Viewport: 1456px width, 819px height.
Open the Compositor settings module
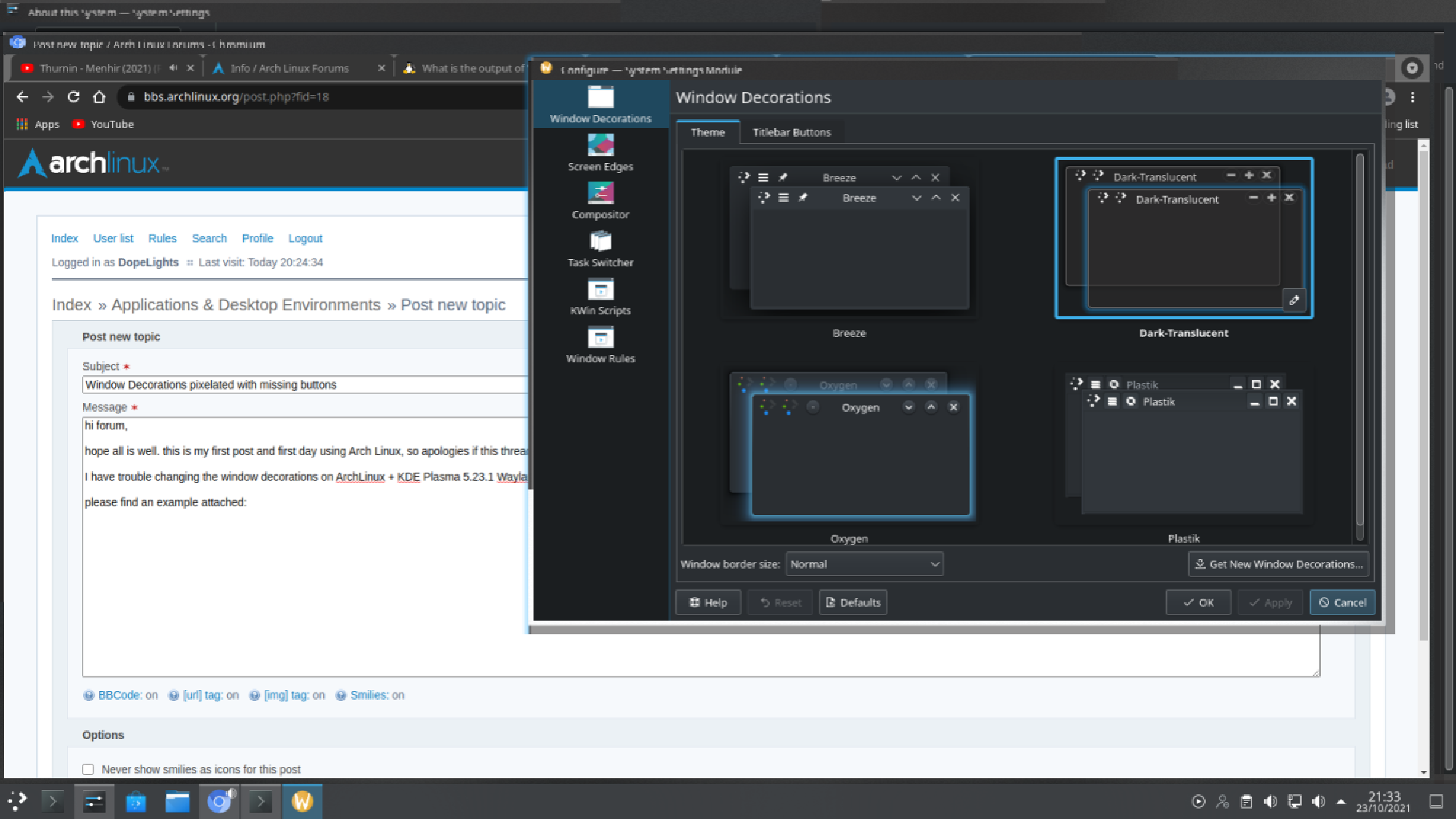(600, 201)
